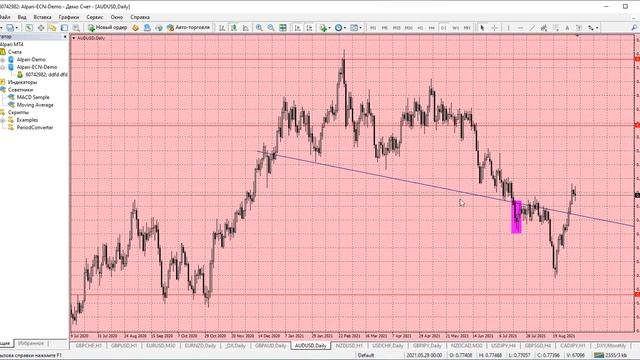Click the magenta highlighted rectangle on chart
640x360 pixels.
516,217
